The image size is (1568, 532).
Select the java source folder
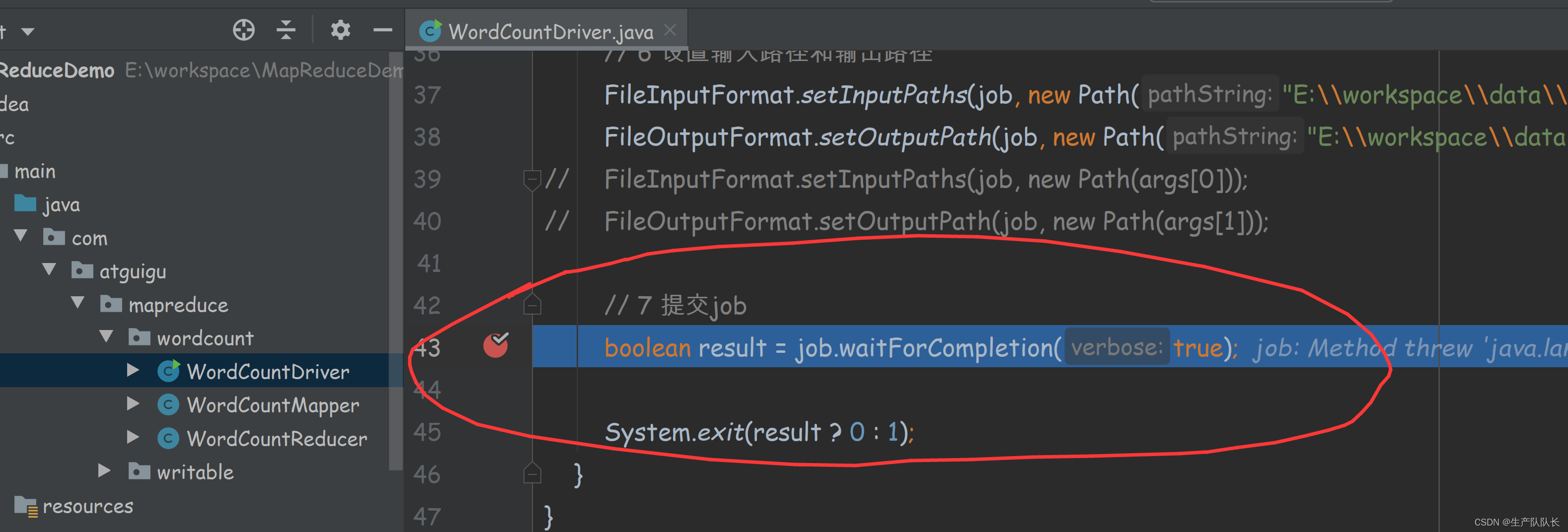tap(62, 205)
